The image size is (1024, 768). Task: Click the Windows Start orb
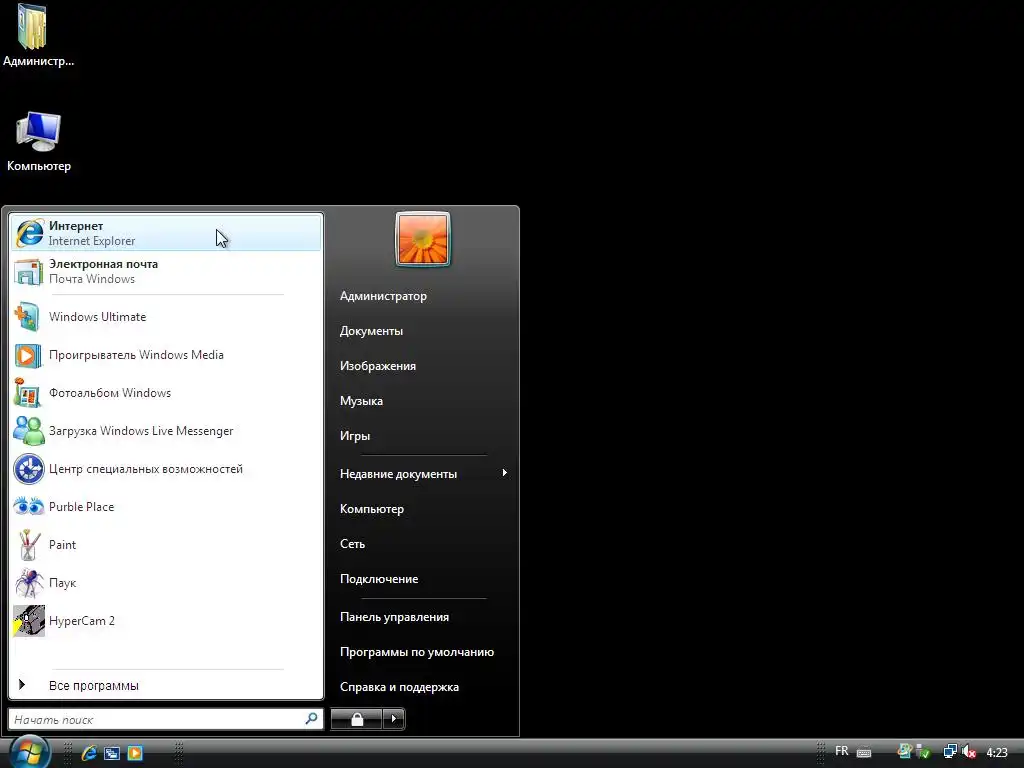29,752
